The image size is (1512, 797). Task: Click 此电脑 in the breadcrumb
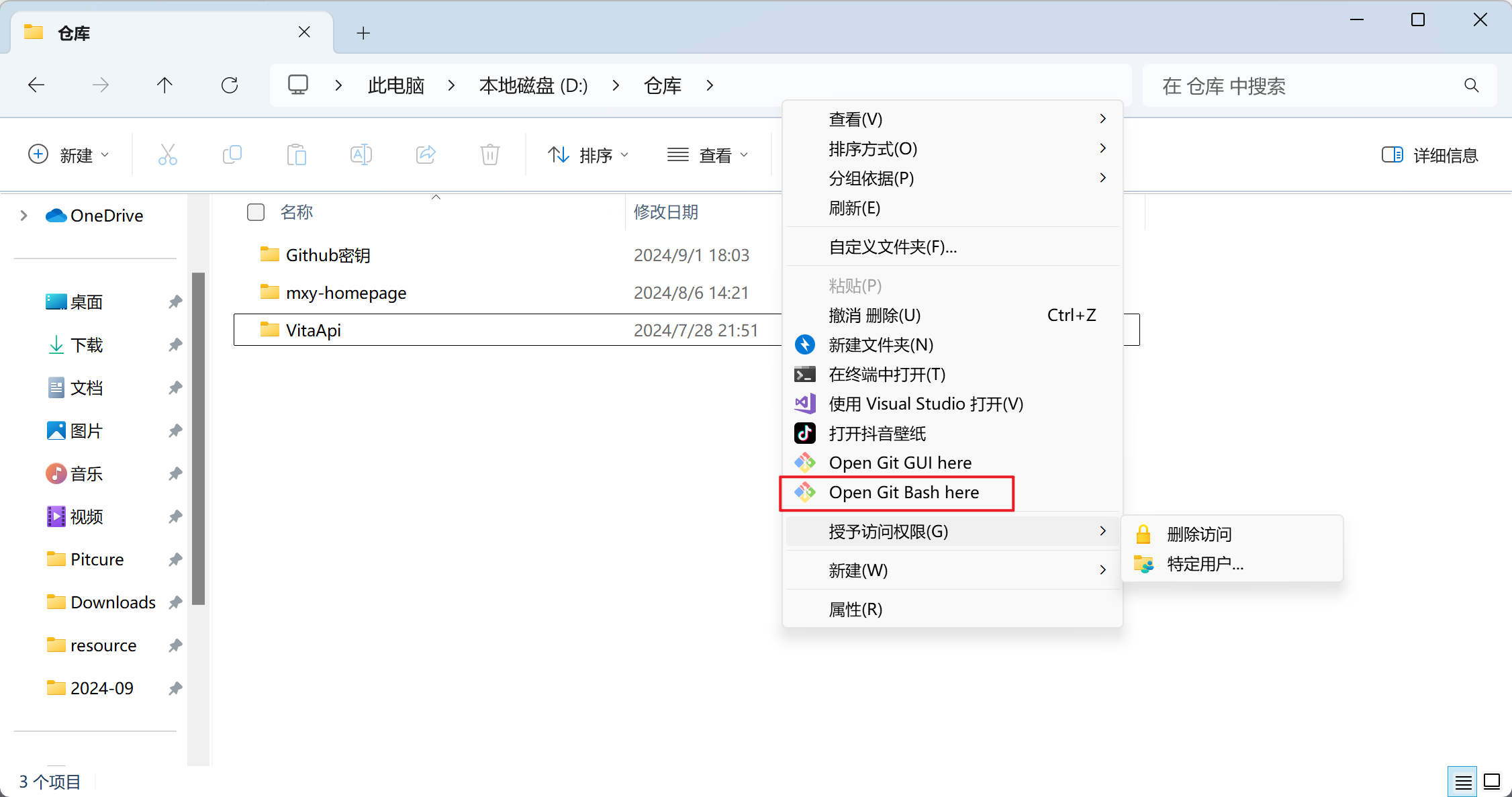coord(396,85)
